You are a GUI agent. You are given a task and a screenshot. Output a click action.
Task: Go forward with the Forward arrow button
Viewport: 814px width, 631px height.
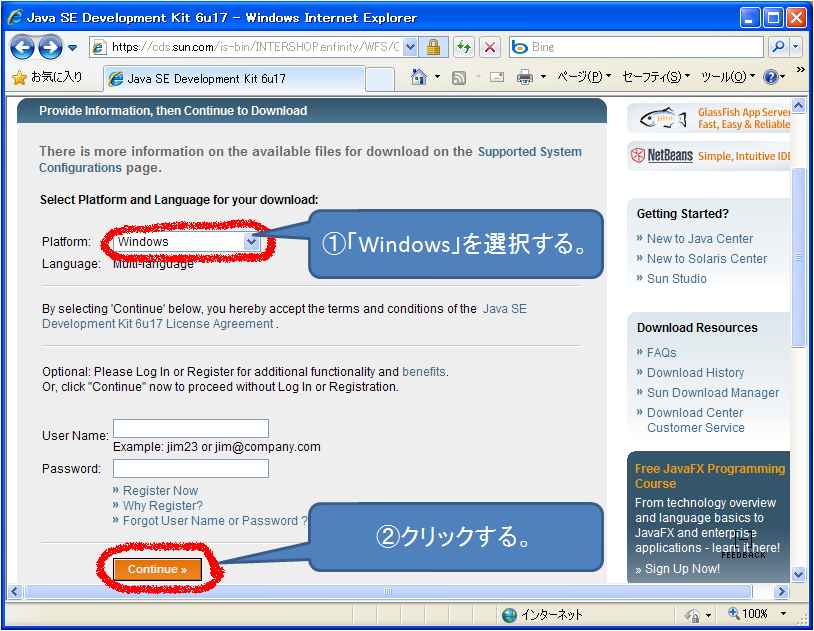(50, 48)
